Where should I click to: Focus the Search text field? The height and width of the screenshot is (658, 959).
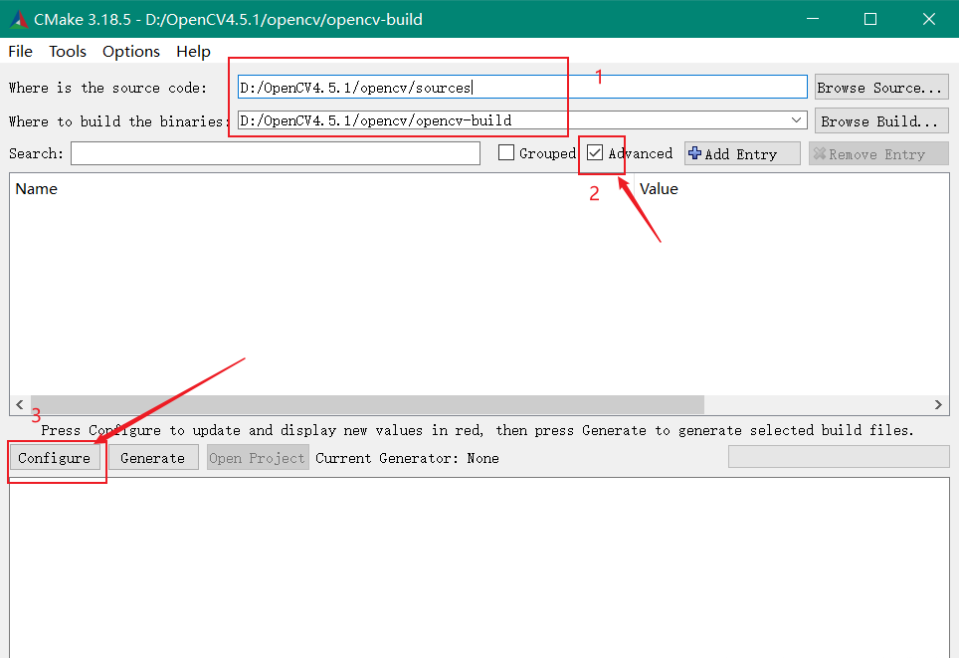pyautogui.click(x=275, y=153)
